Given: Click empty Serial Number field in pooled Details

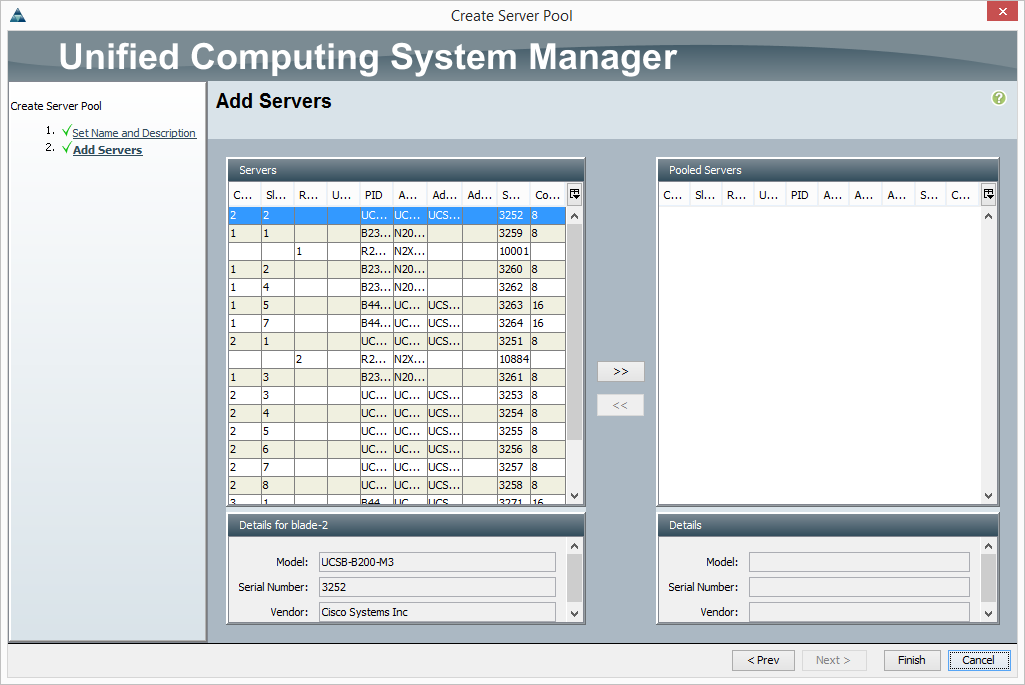Looking at the screenshot, I should pyautogui.click(x=859, y=587).
